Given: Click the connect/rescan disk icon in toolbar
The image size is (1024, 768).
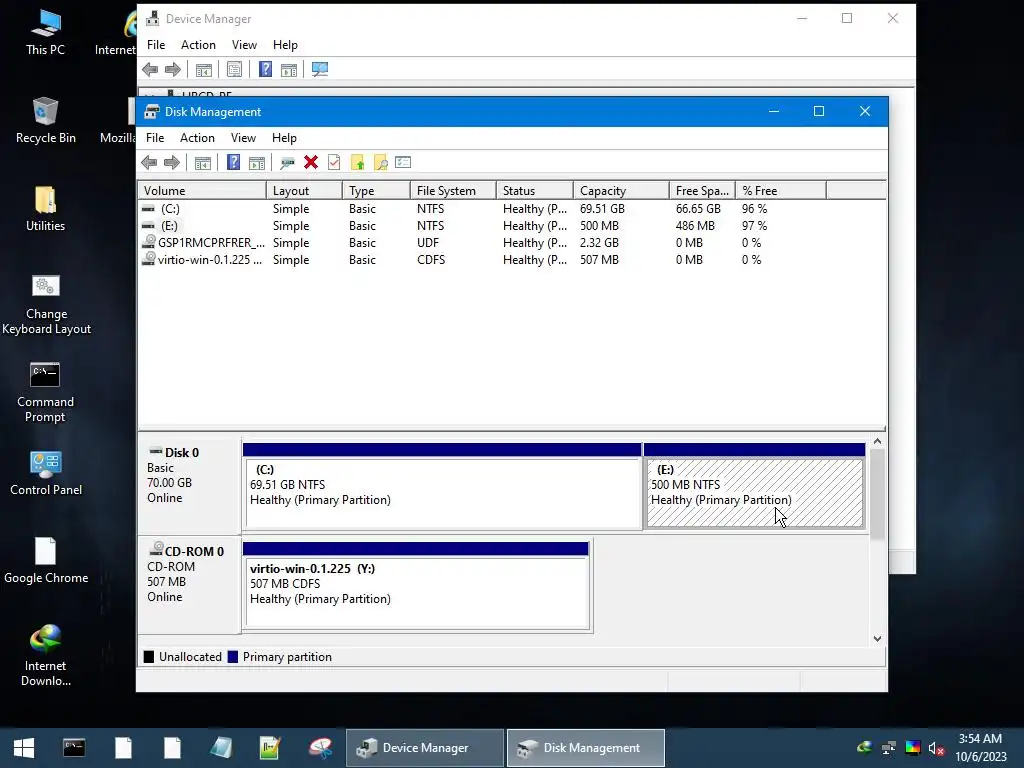Looking at the screenshot, I should 287,163.
